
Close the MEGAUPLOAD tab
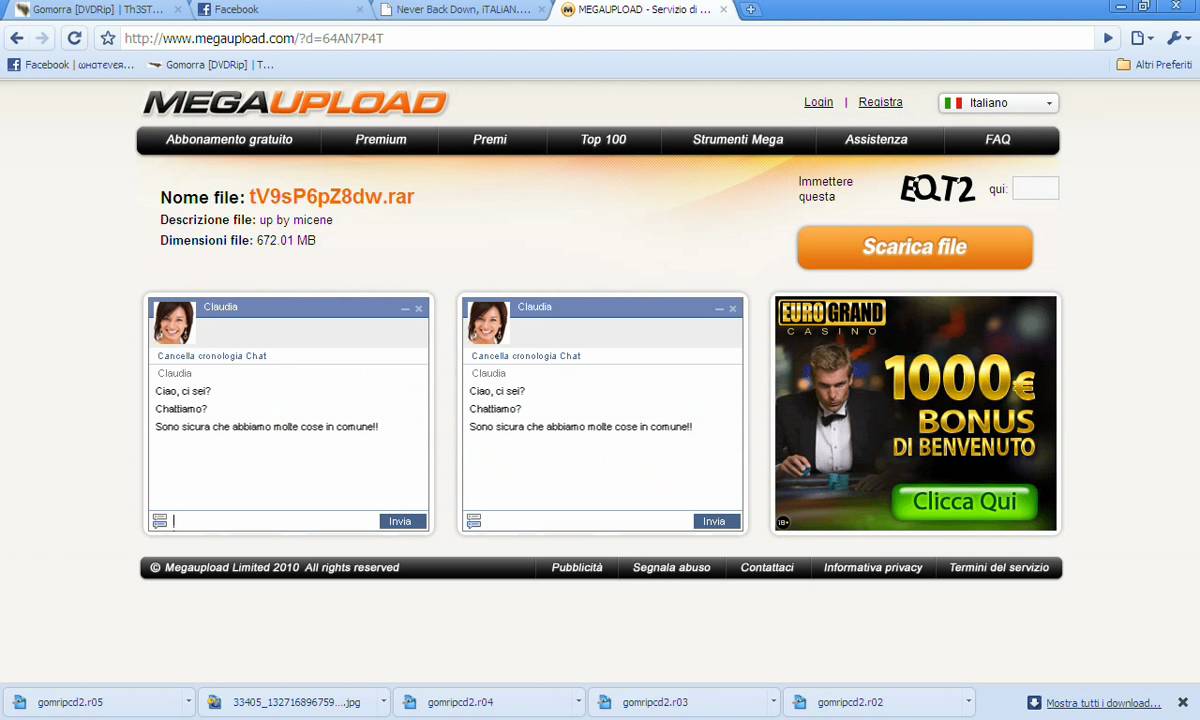724,10
